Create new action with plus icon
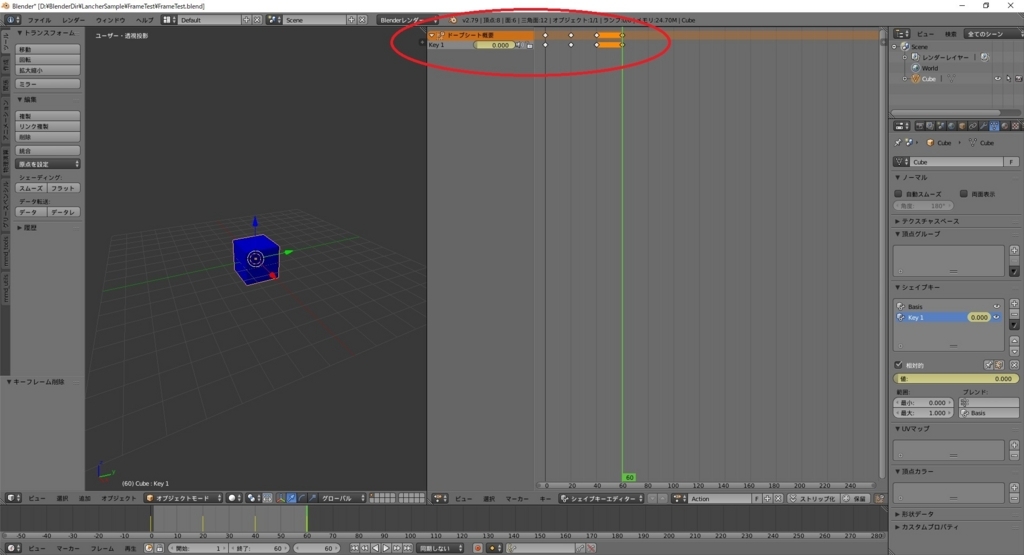The height and width of the screenshot is (555, 1024). pyautogui.click(x=767, y=498)
